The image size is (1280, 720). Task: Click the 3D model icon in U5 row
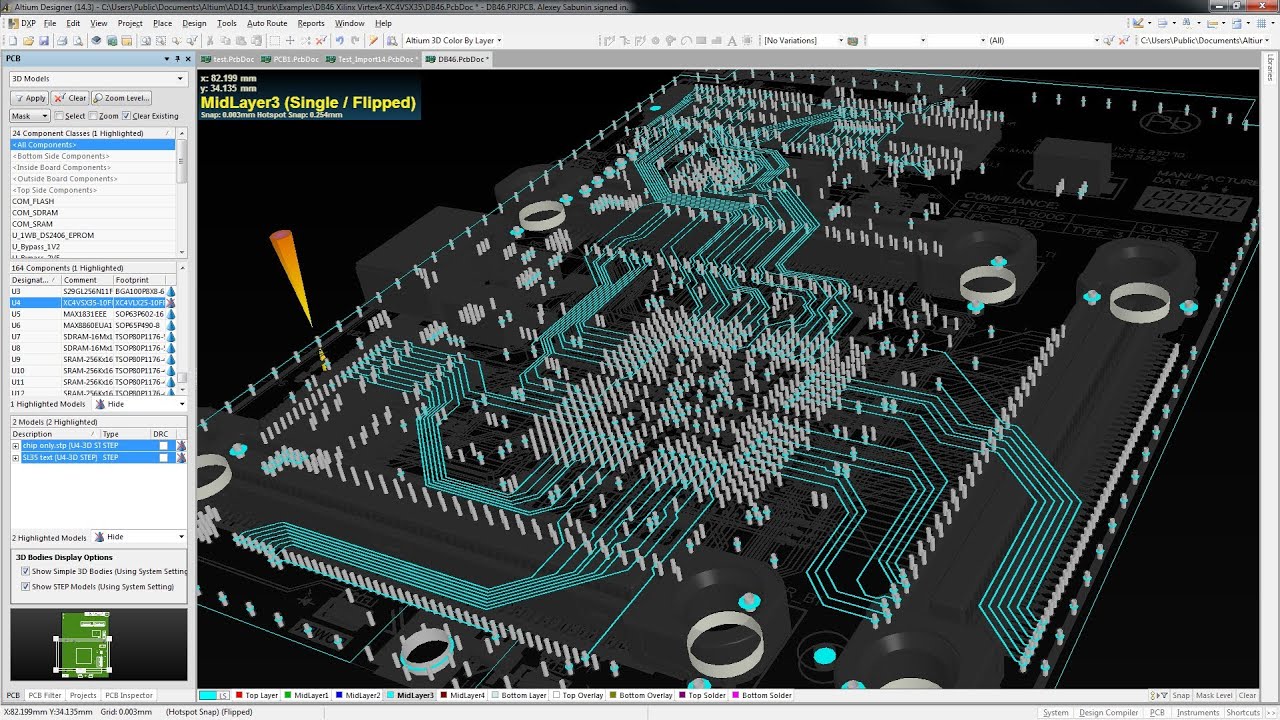[170, 314]
